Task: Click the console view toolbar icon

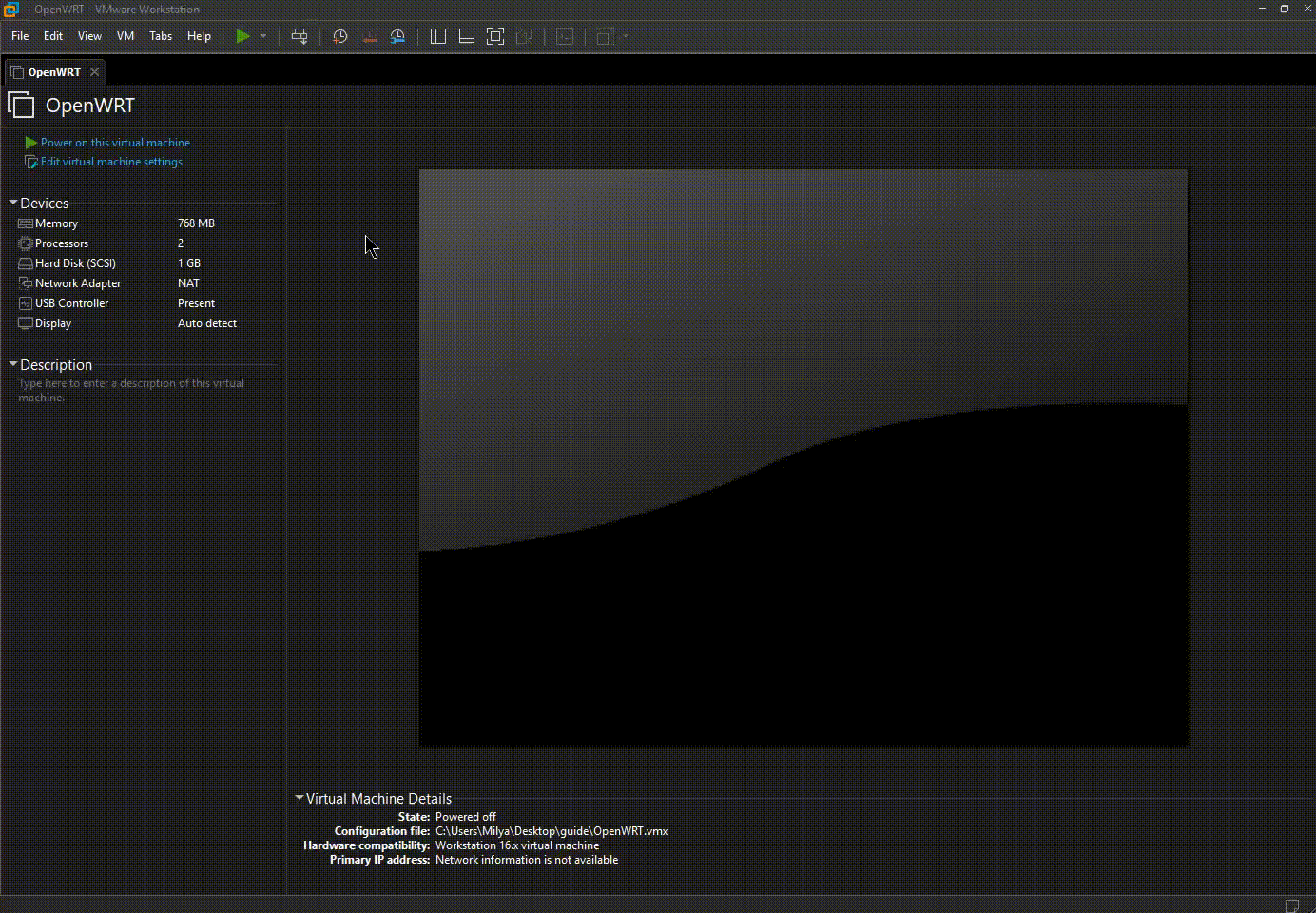Action: point(565,36)
